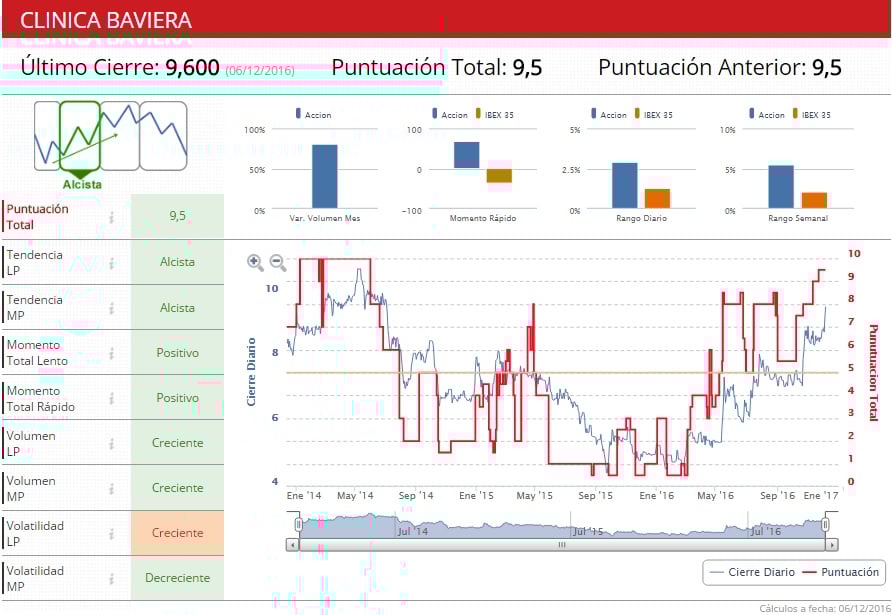
Task: Click orange Creciente value for Volatilidad LP
Action: click(x=177, y=533)
